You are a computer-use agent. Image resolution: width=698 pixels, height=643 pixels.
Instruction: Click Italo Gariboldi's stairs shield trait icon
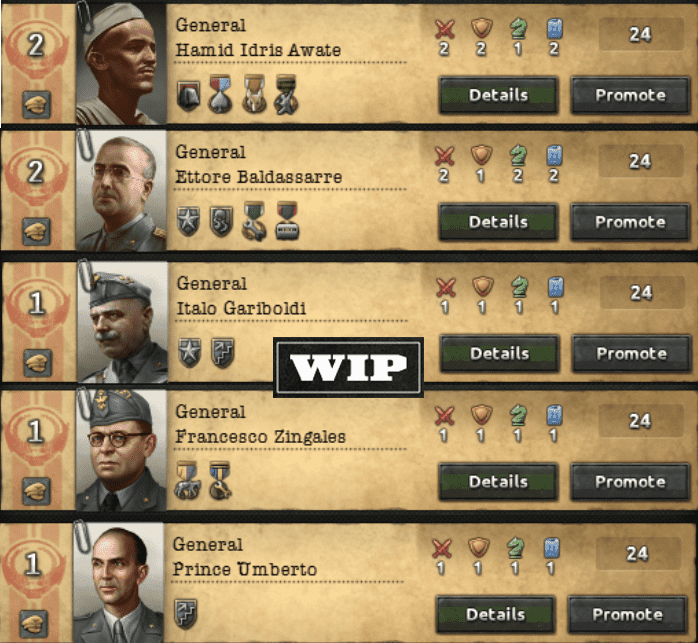click(223, 352)
